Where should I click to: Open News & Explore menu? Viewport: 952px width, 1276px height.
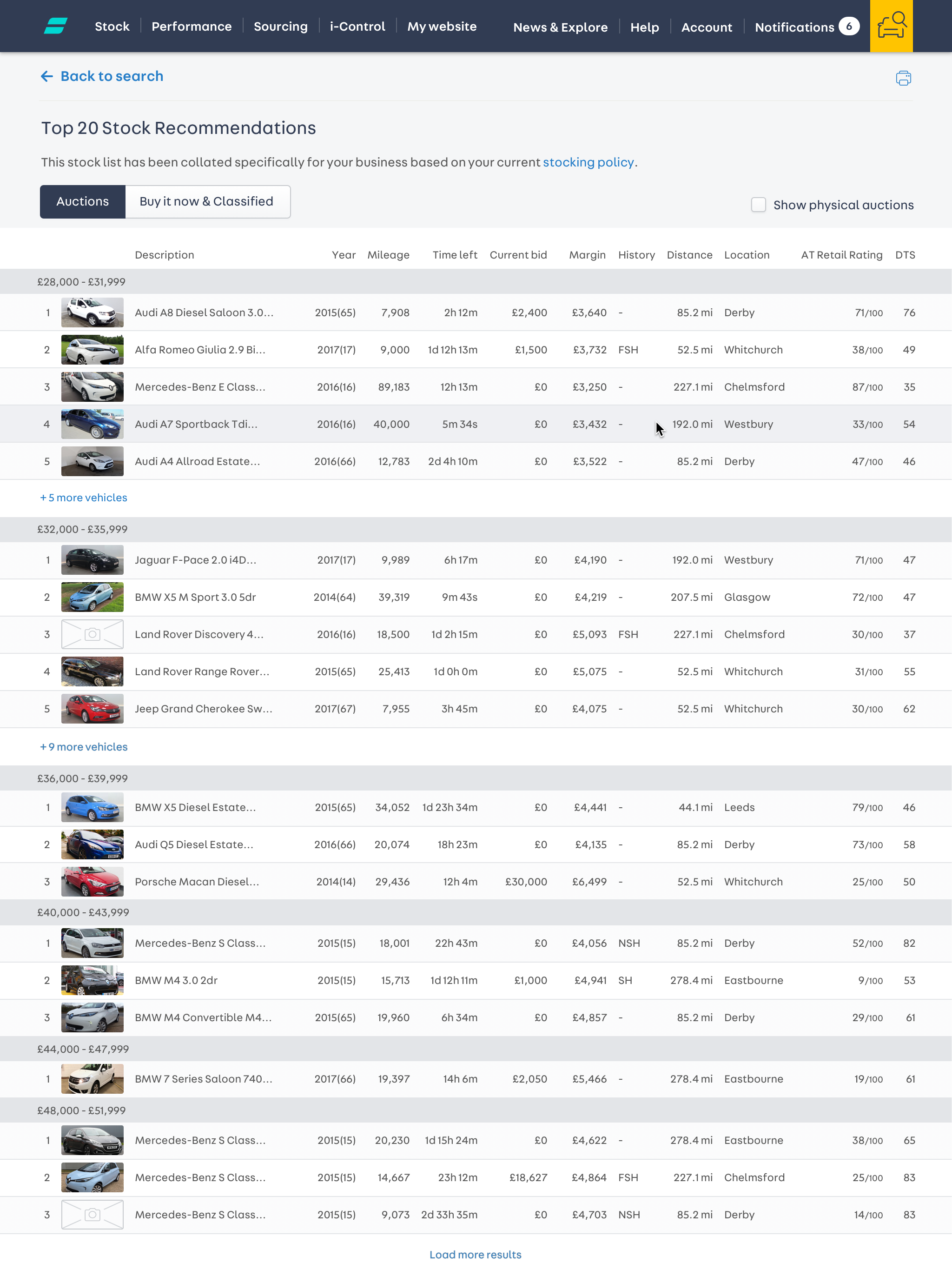[560, 27]
